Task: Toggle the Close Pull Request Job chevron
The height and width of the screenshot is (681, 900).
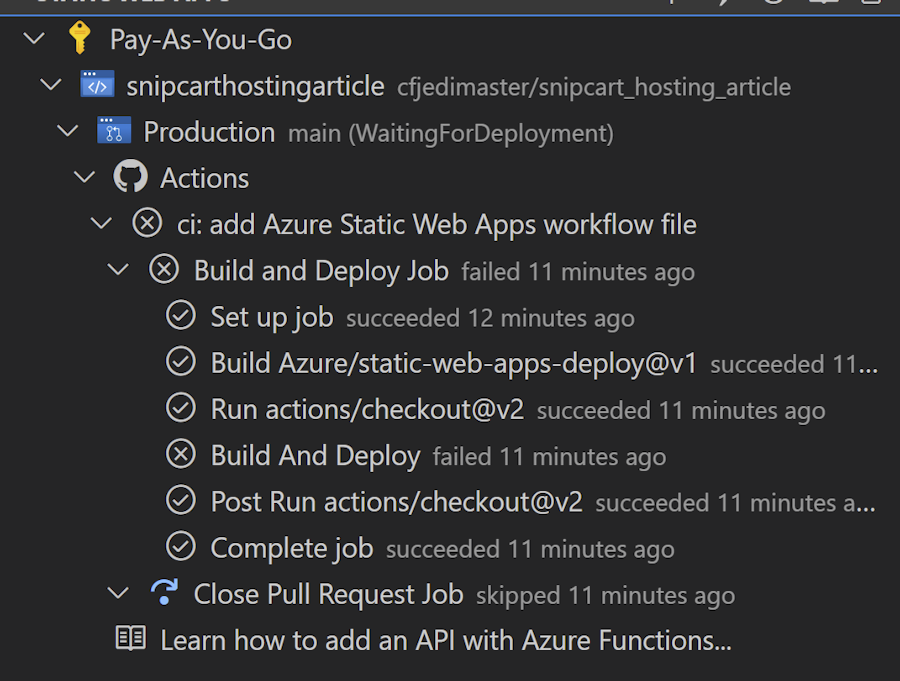Action: tap(118, 593)
